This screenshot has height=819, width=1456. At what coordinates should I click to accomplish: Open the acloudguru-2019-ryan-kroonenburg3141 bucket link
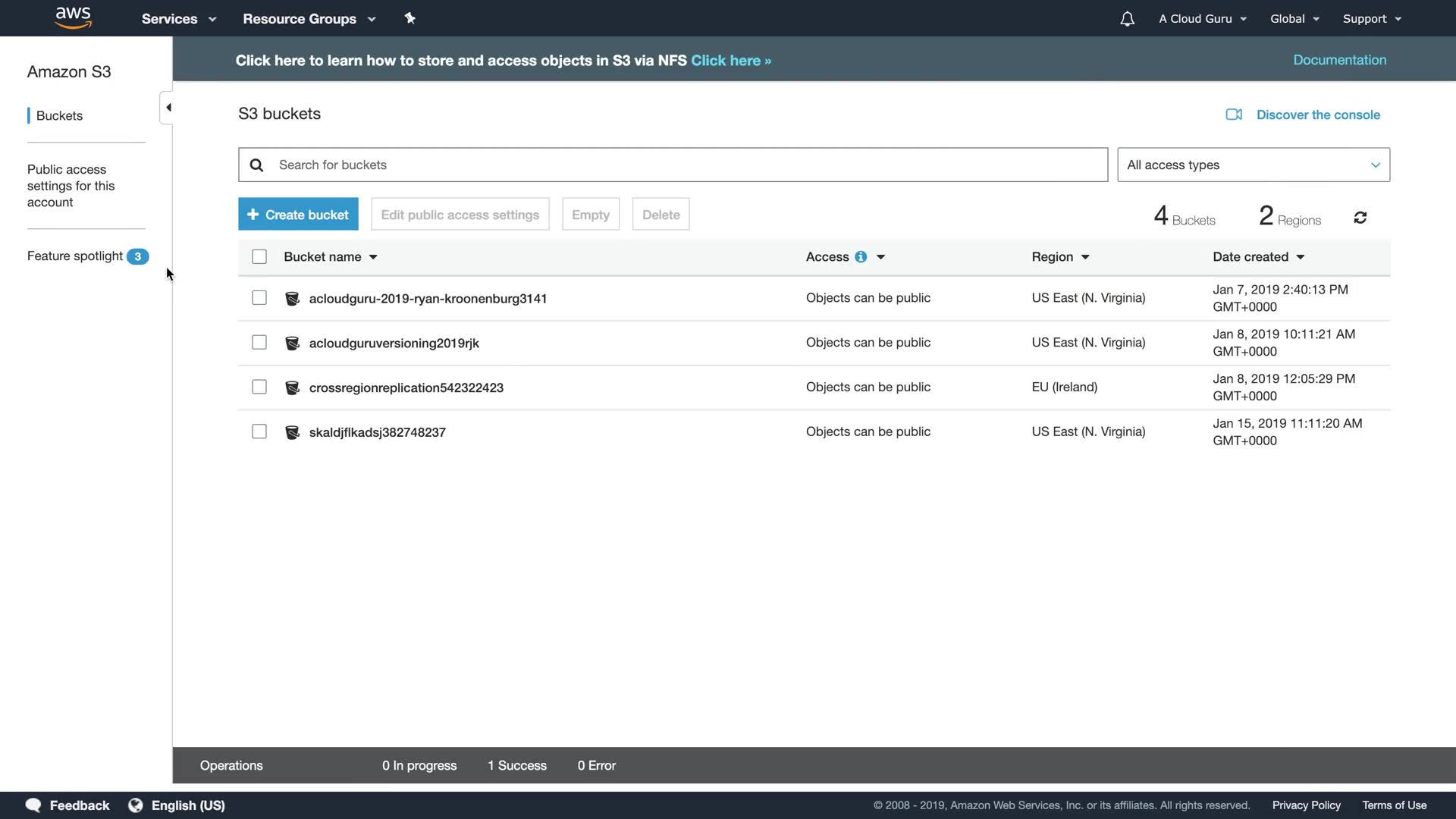[428, 299]
